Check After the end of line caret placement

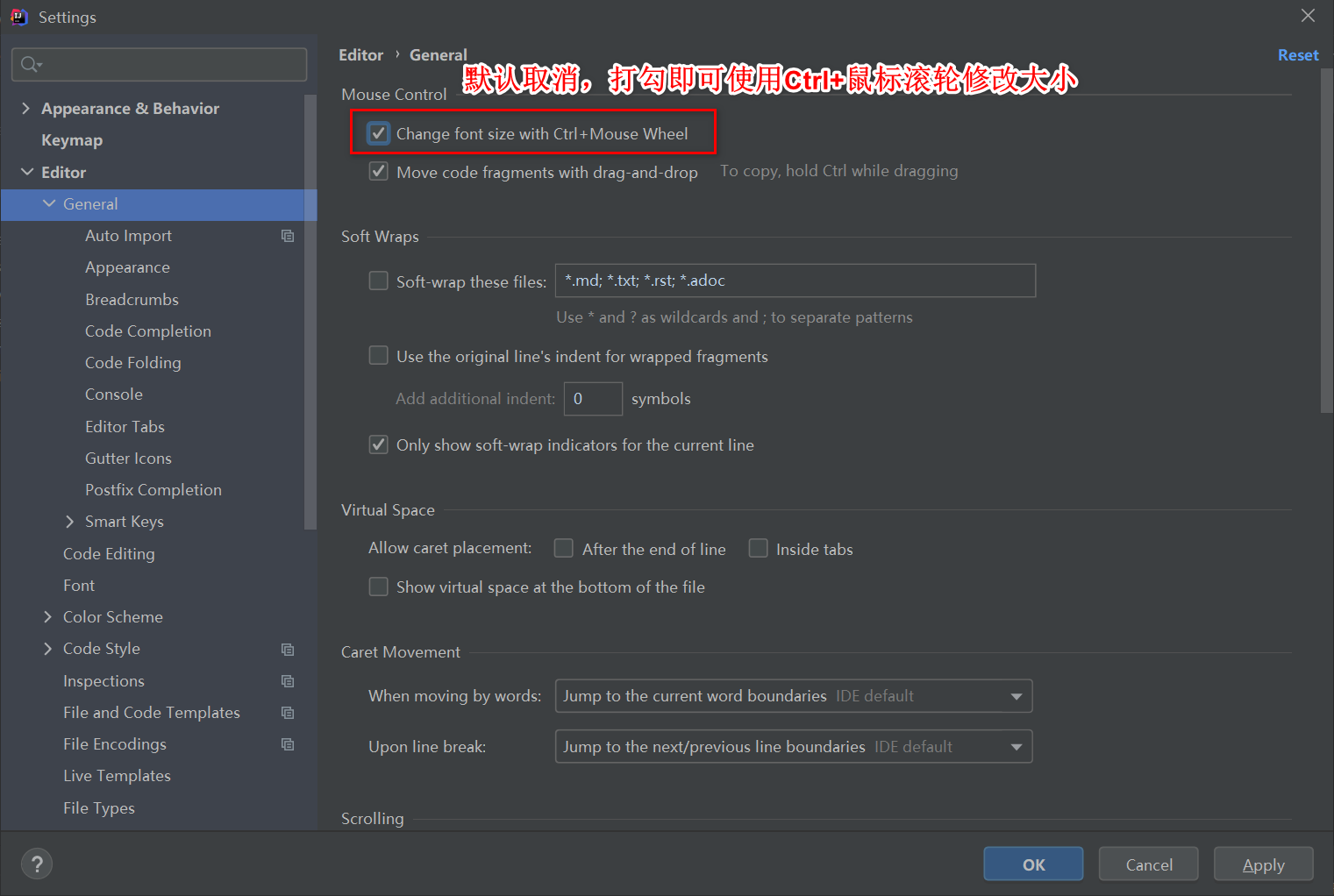[x=564, y=548]
